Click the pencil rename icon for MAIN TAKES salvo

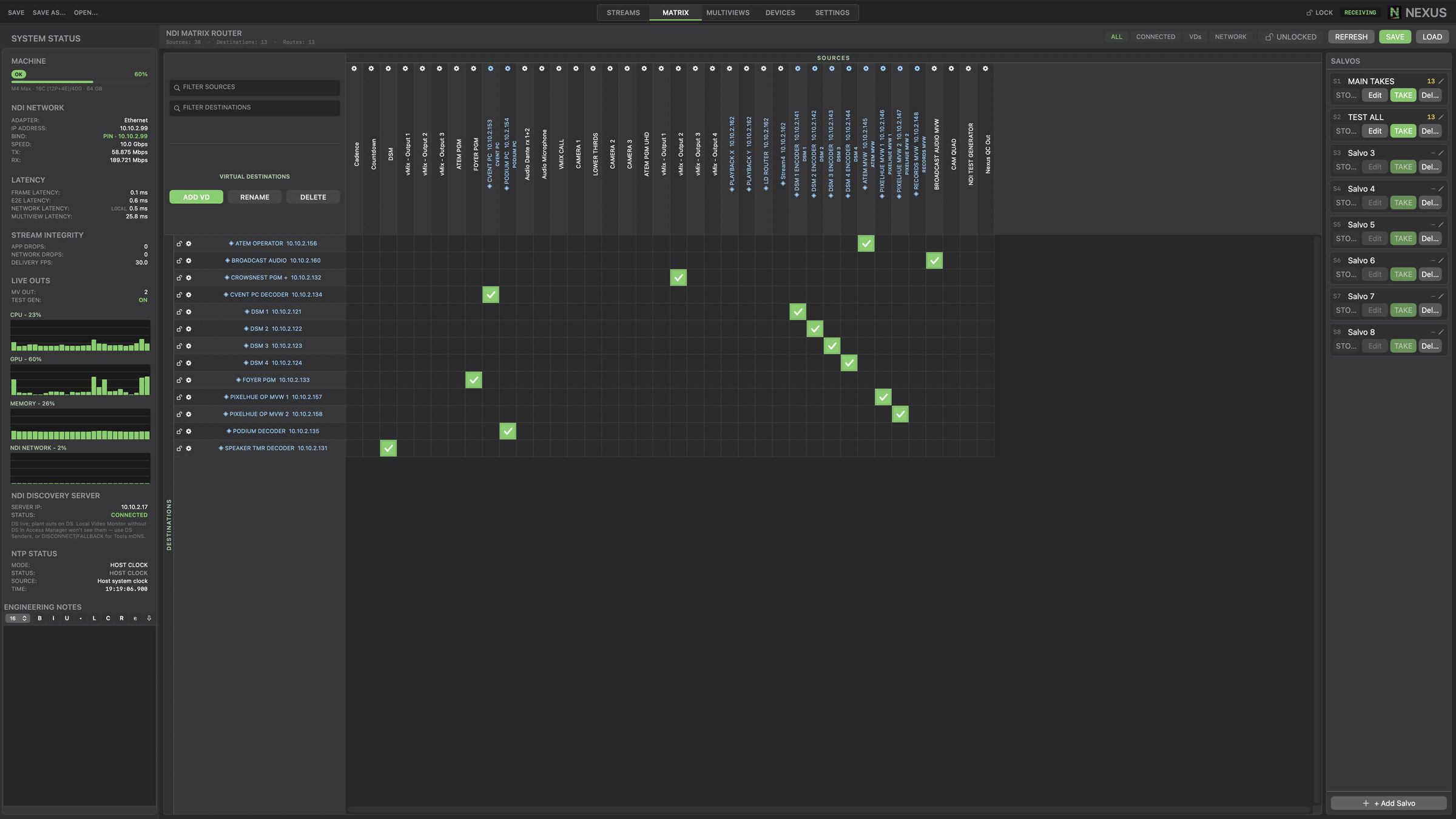click(1441, 81)
